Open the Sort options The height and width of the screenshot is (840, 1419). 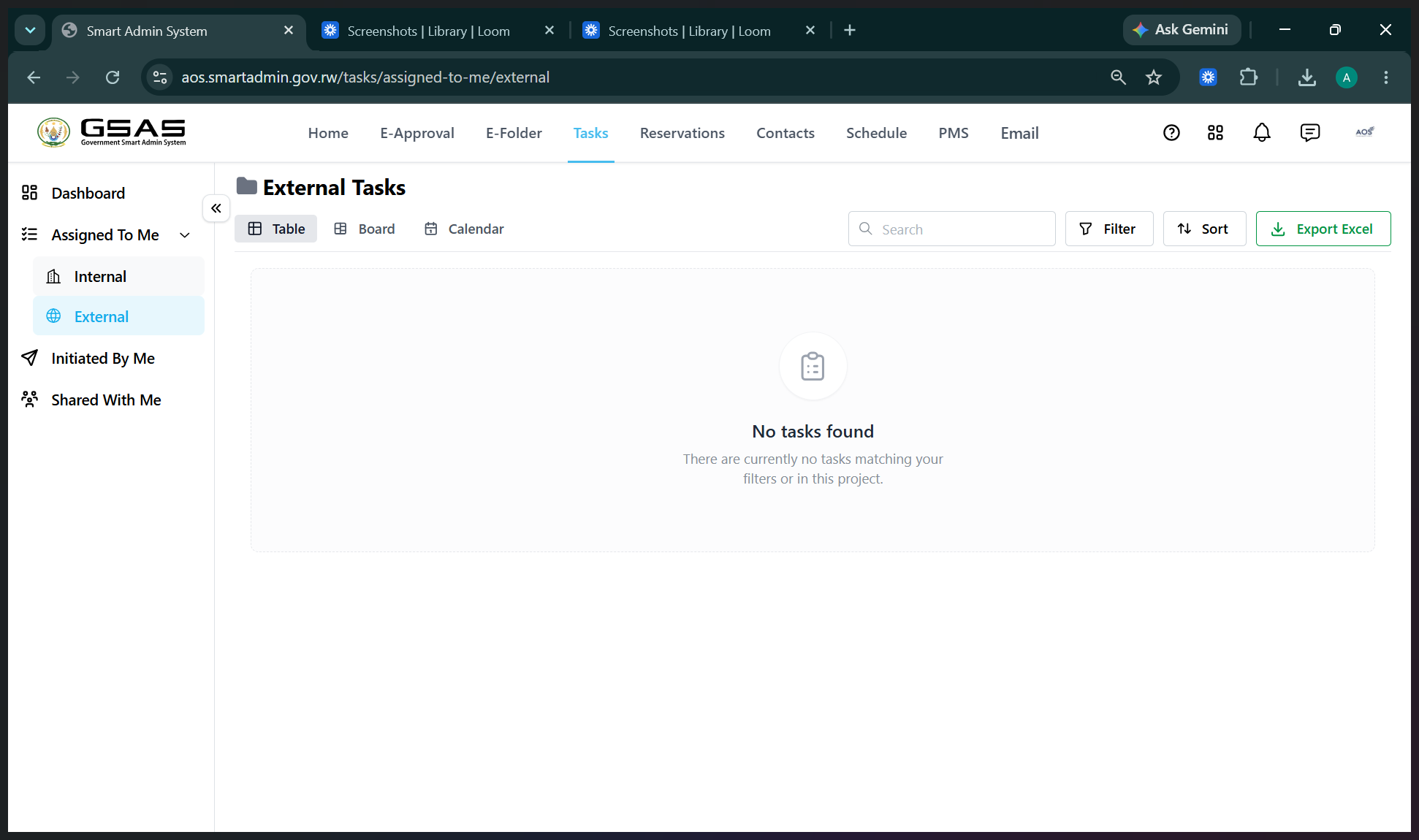pos(1204,229)
